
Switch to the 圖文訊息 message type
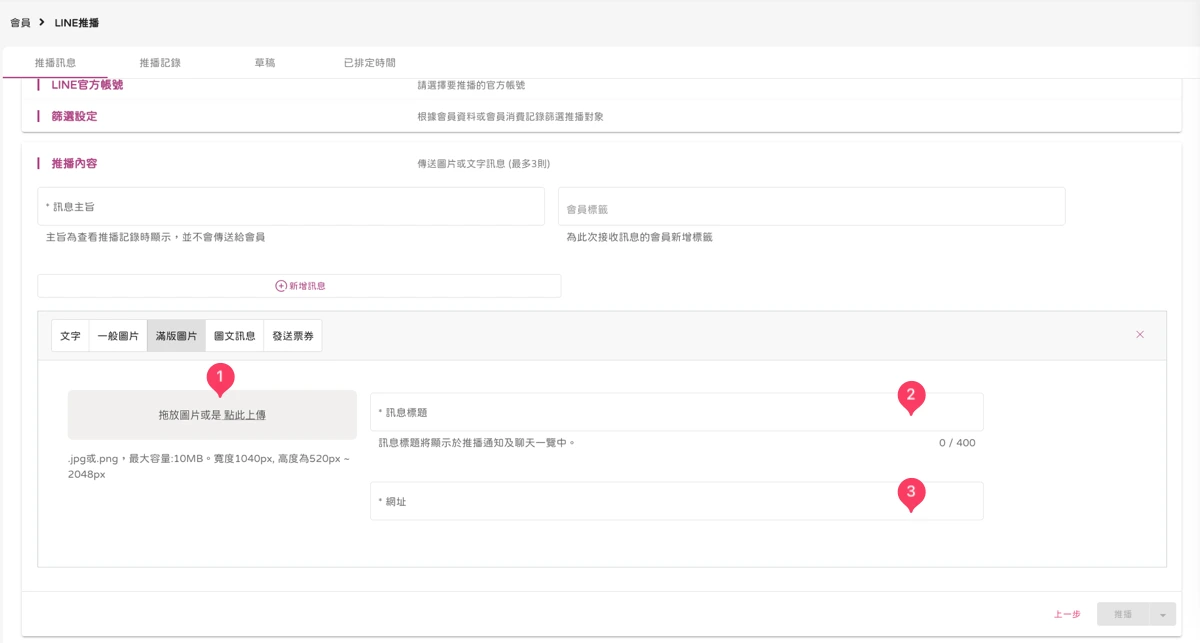coord(235,336)
